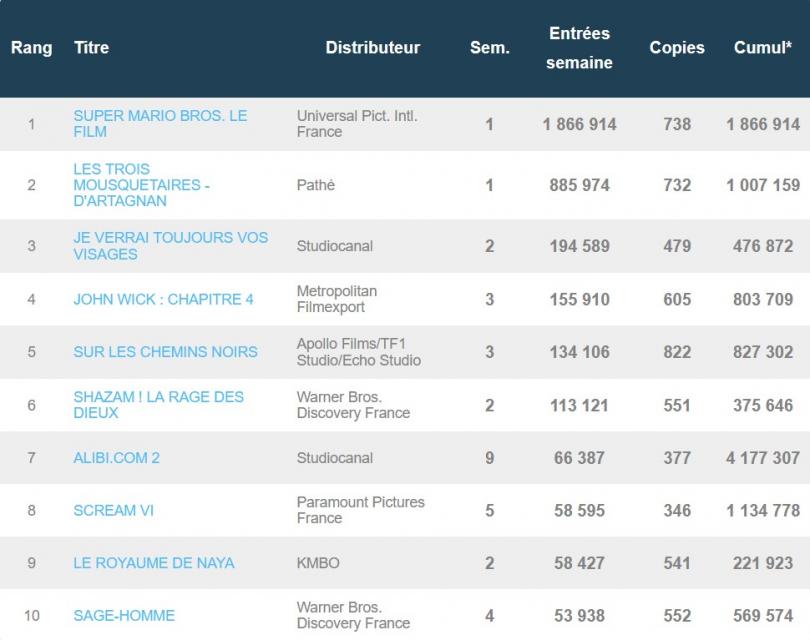Open LES TROIS MOUSQUETAIRES - D'ARTAGNAN title link
This screenshot has height=640, width=810.
[142, 185]
